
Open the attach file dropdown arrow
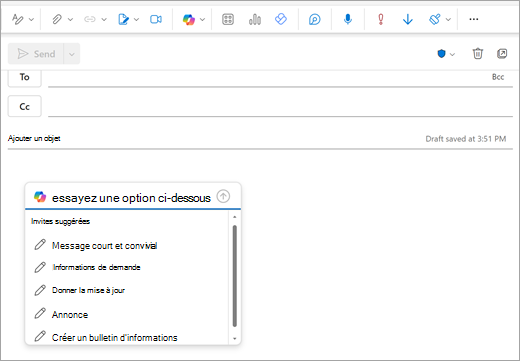[70, 20]
